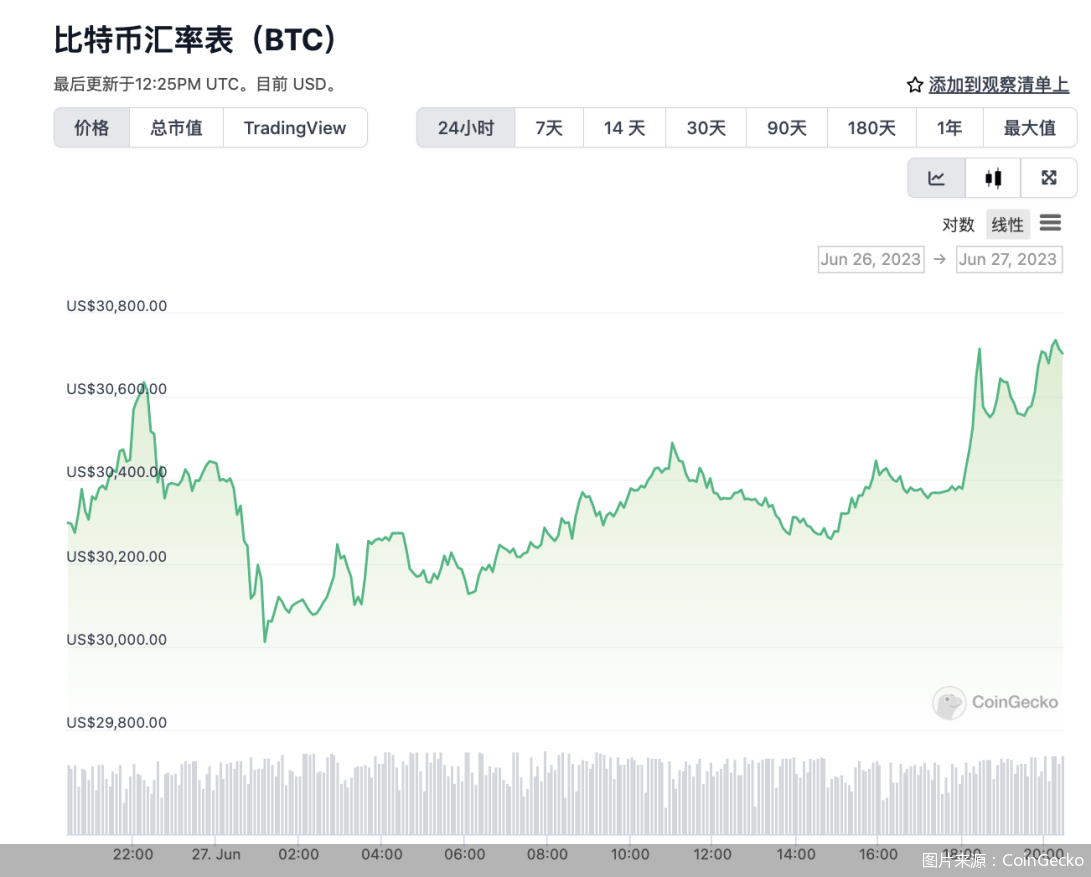
Task: Switch to the candlestick chart view
Action: pos(993,177)
